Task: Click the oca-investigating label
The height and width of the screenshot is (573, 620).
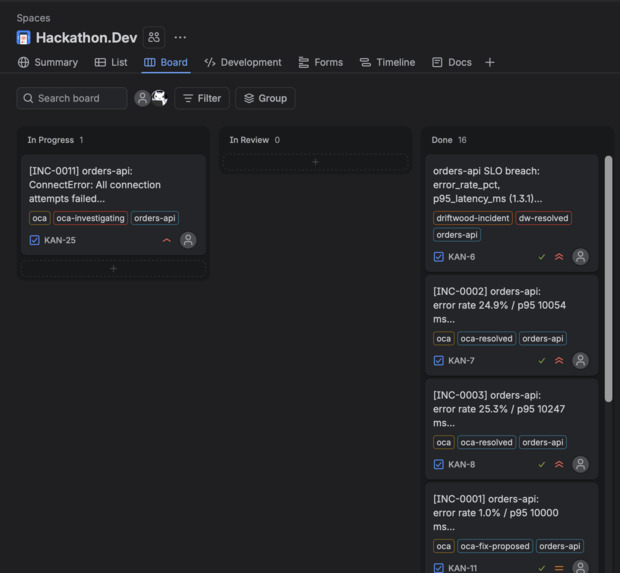Action: coord(91,218)
